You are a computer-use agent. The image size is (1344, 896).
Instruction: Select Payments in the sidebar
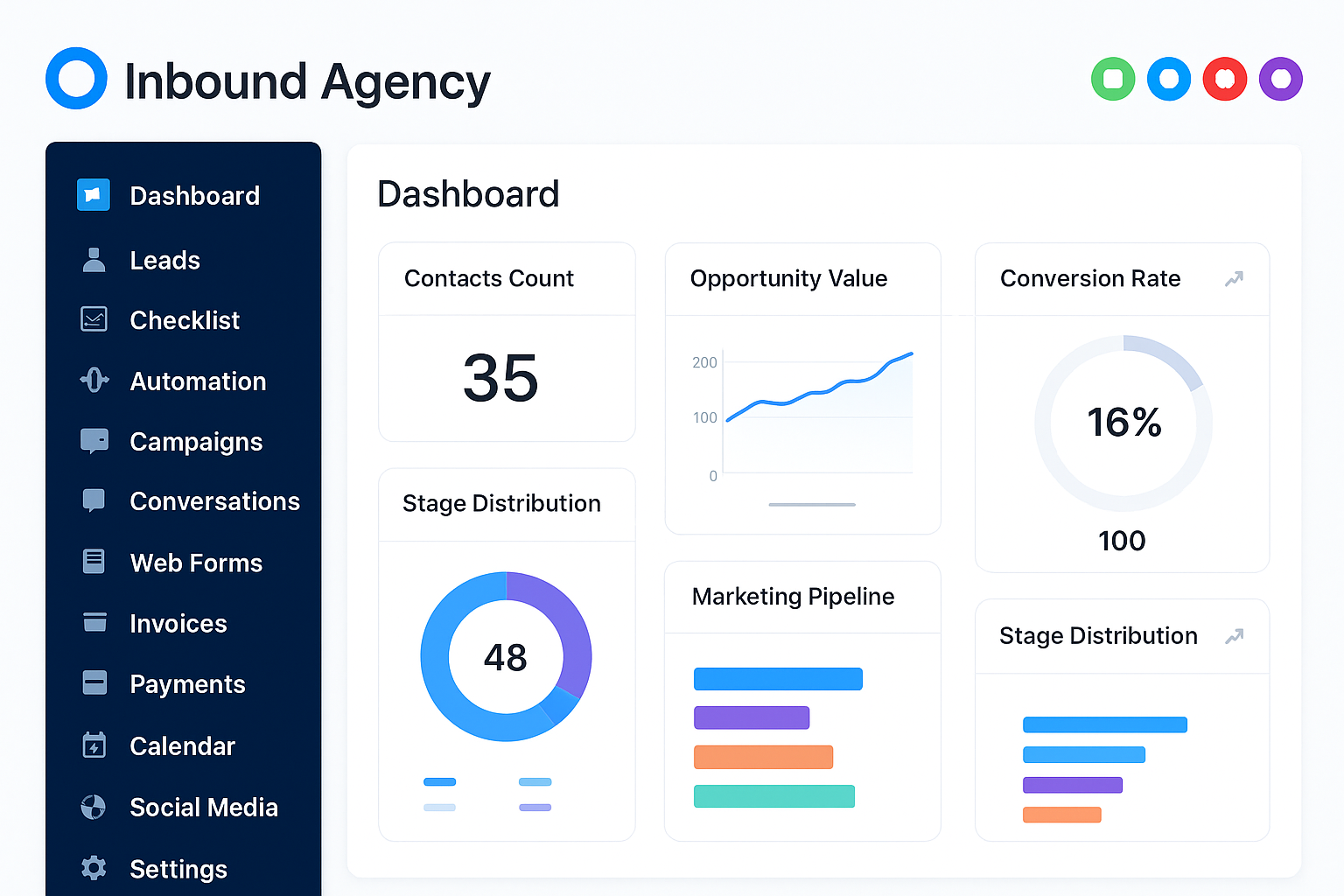pos(187,684)
